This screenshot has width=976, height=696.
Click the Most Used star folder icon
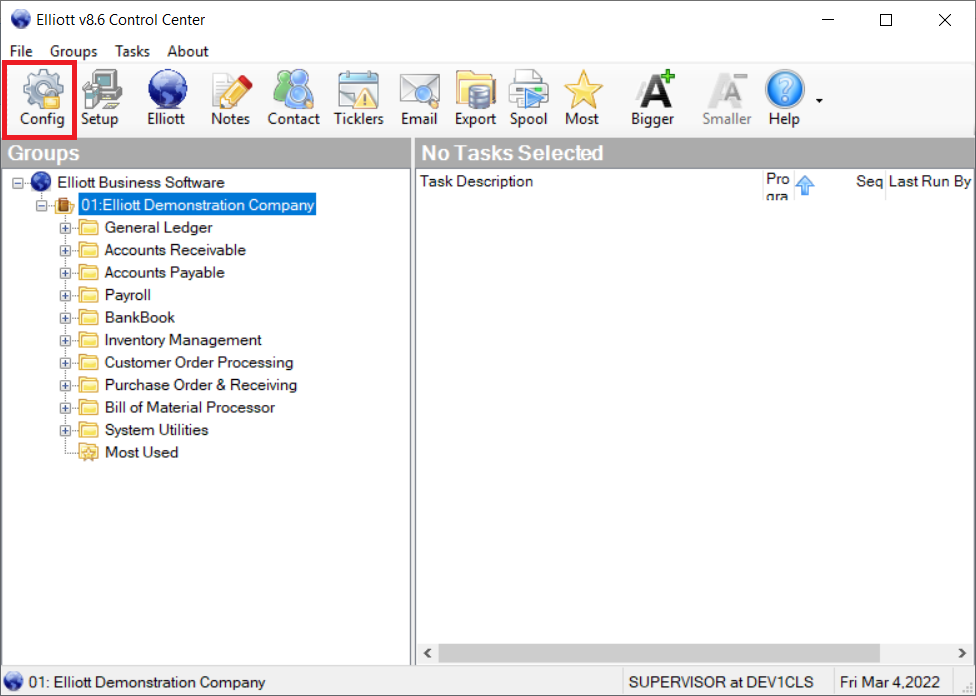coord(88,453)
